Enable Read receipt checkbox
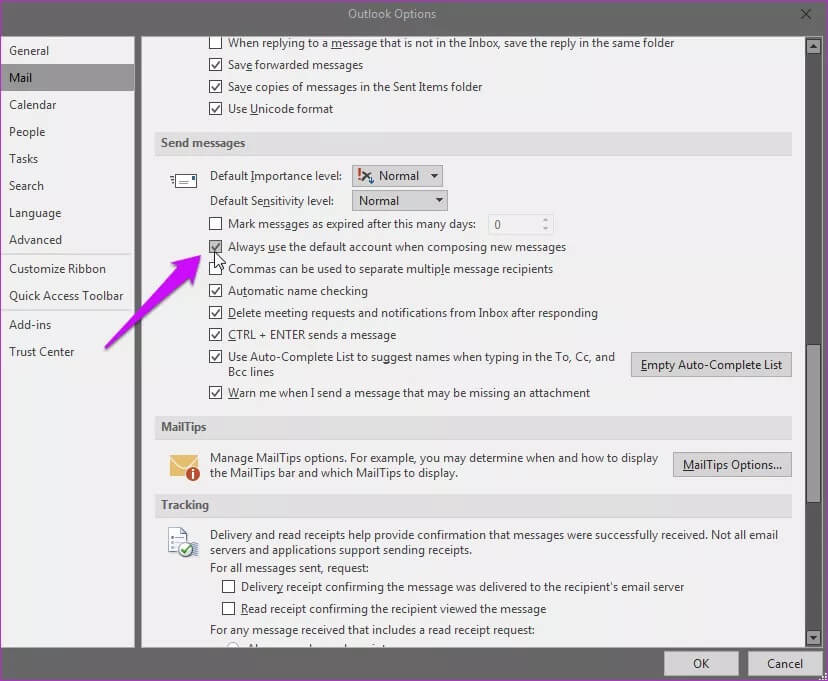This screenshot has height=681, width=828. 229,609
